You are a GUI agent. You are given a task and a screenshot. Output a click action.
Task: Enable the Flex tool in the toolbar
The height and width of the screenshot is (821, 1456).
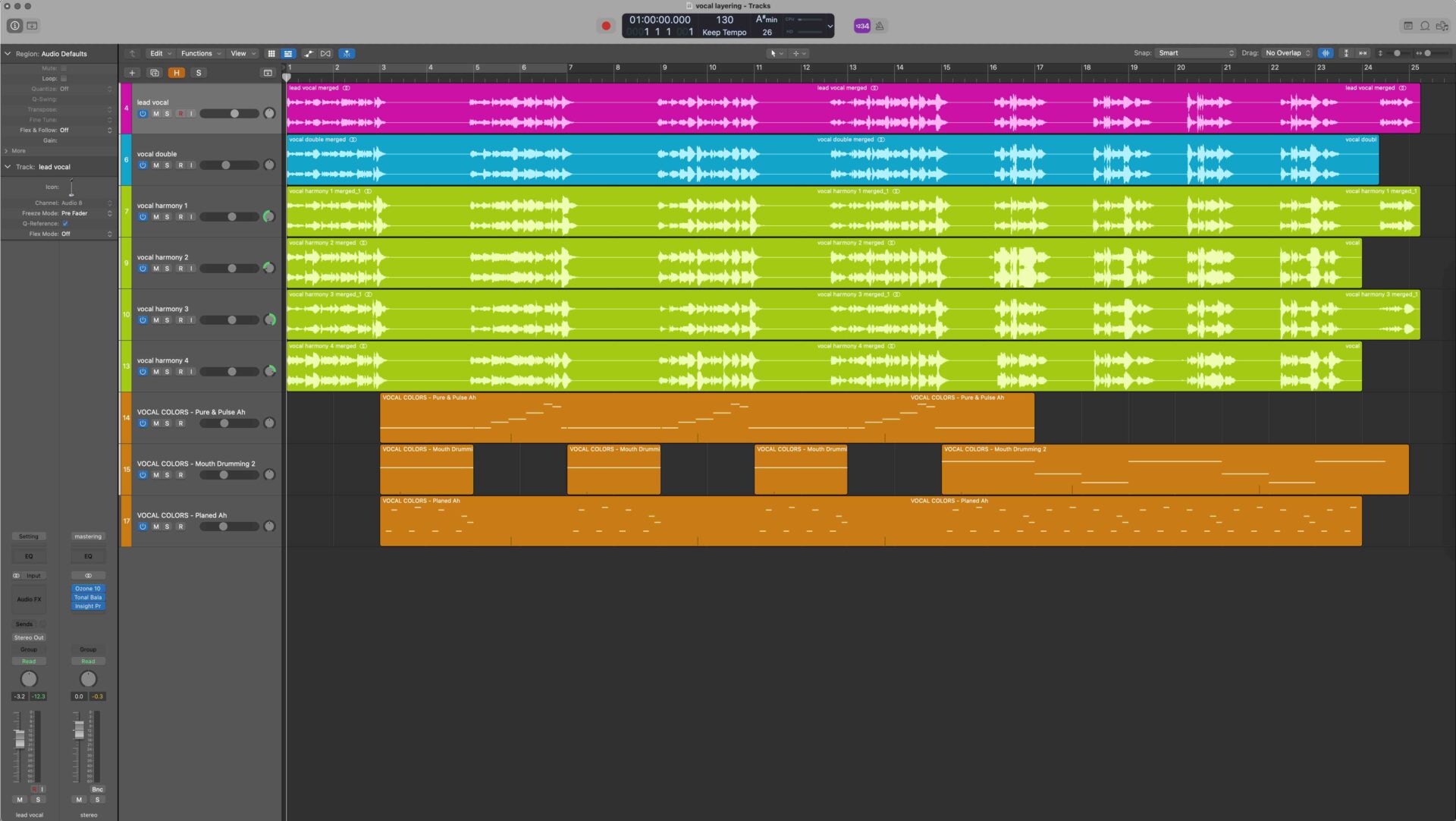(347, 53)
